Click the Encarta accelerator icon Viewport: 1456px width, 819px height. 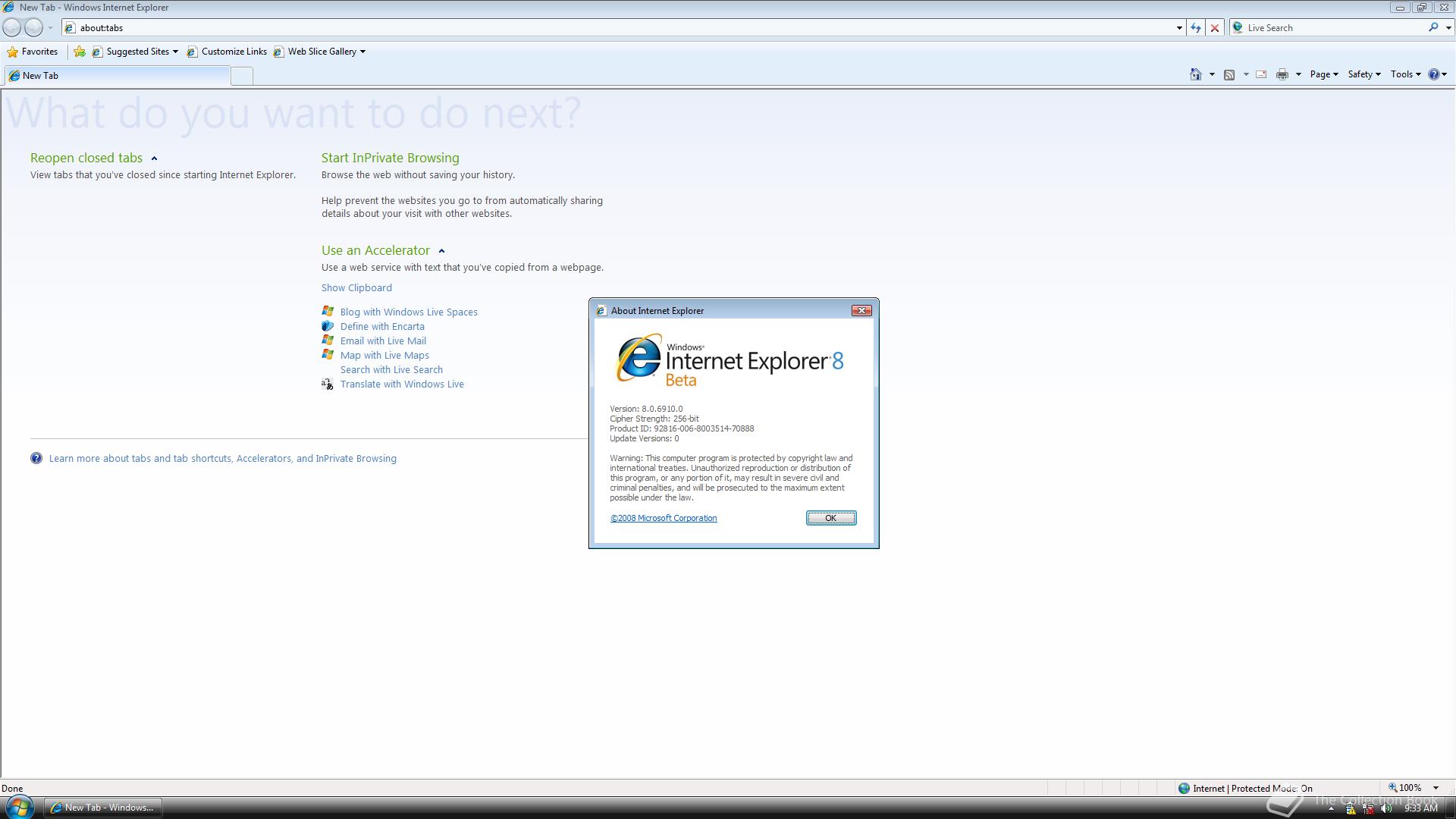point(328,325)
